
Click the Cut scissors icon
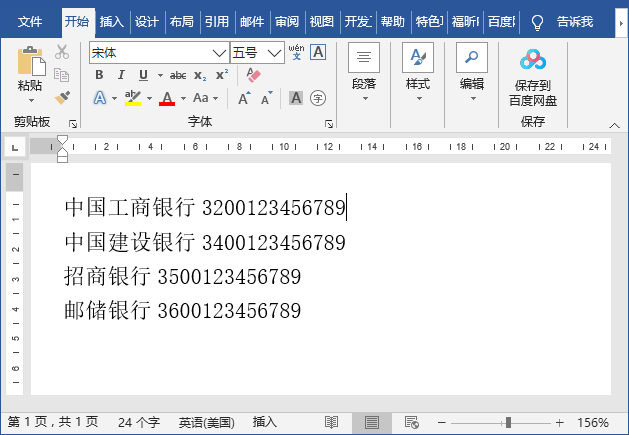[x=62, y=52]
